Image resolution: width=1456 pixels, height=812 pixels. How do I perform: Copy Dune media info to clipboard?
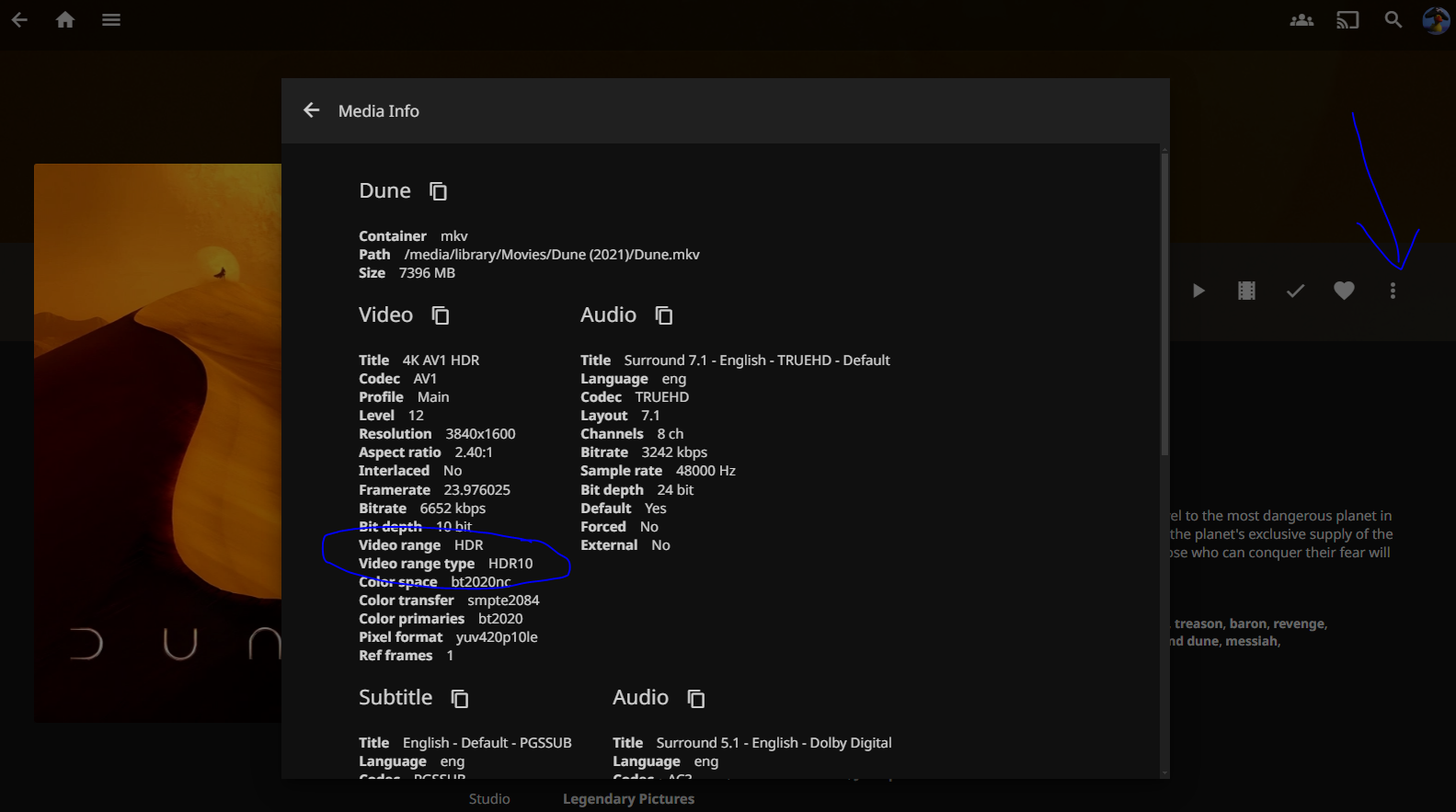(x=438, y=191)
